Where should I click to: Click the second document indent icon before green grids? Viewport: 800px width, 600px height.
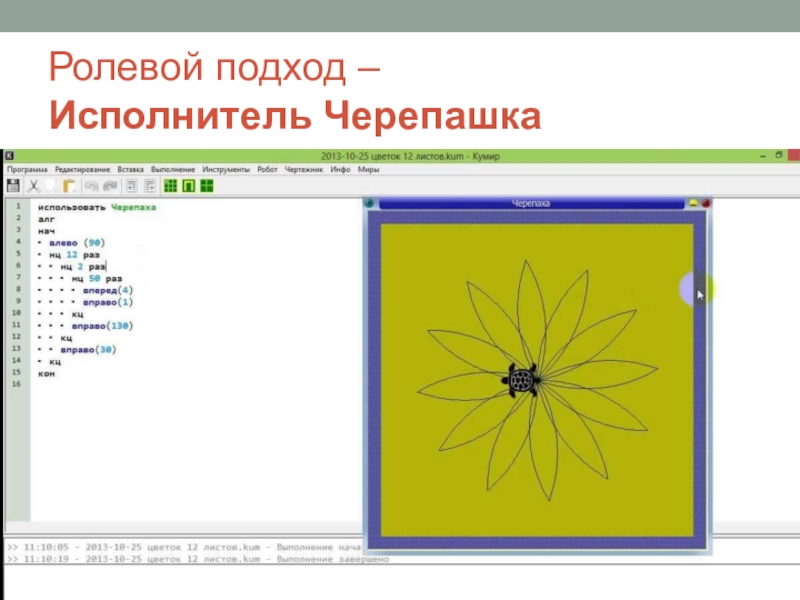(x=150, y=186)
